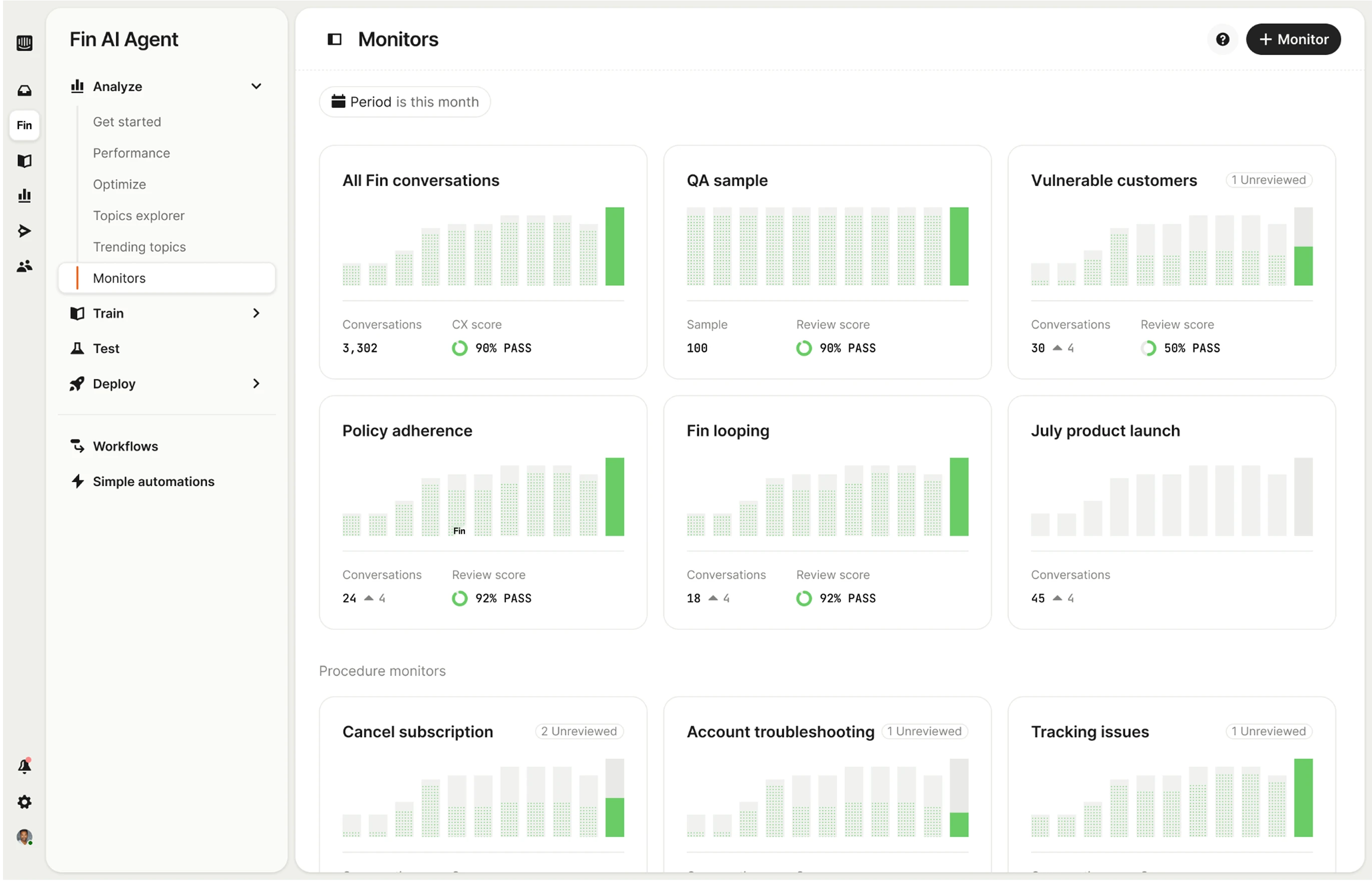Screen dimensions: 1372x881
Task: Open the Contacts people icon
Action: click(24, 266)
